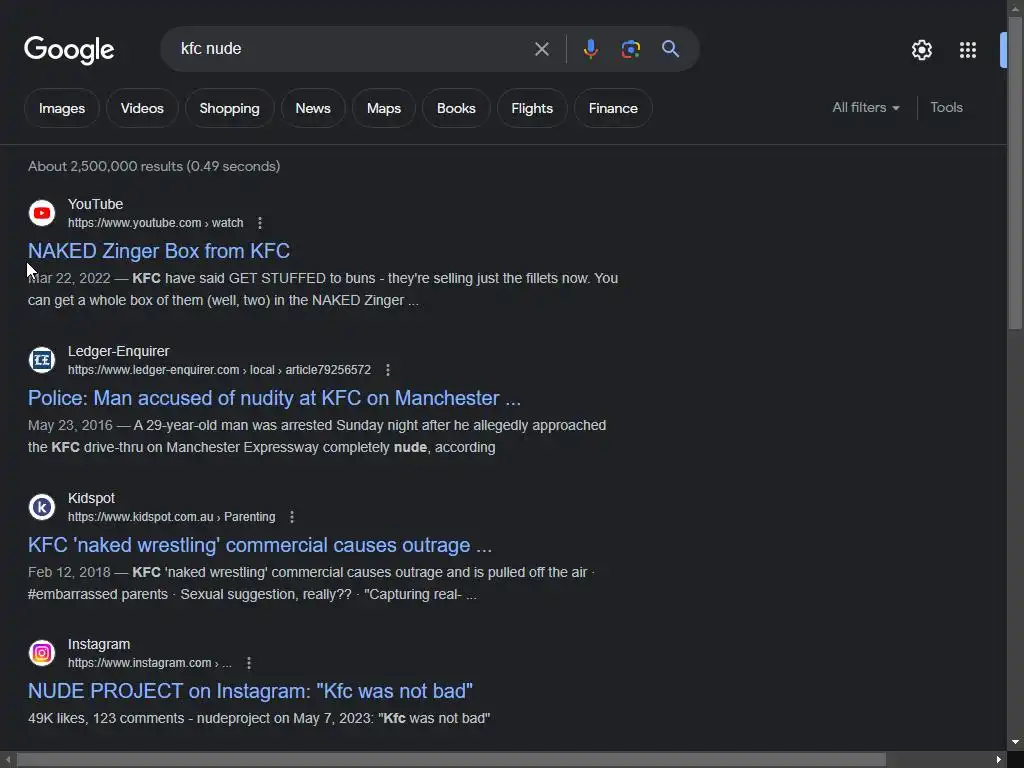
Task: Select the Shopping filter tab
Action: coord(229,108)
